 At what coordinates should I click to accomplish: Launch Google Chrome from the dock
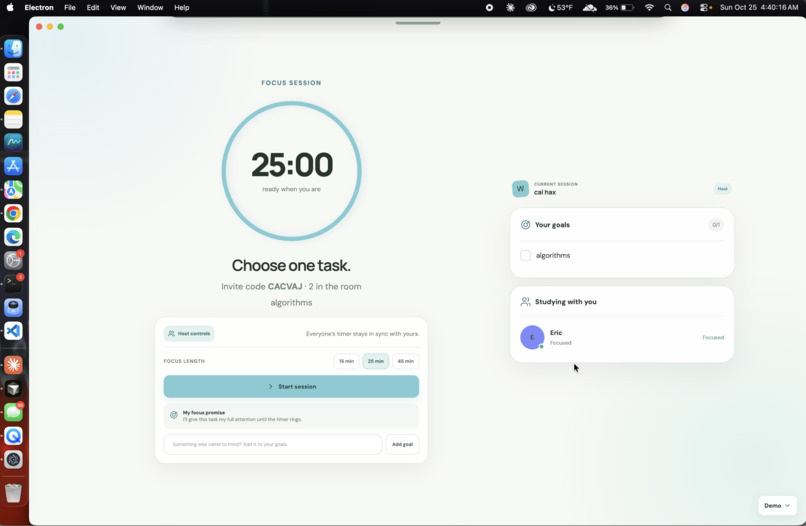pos(13,213)
